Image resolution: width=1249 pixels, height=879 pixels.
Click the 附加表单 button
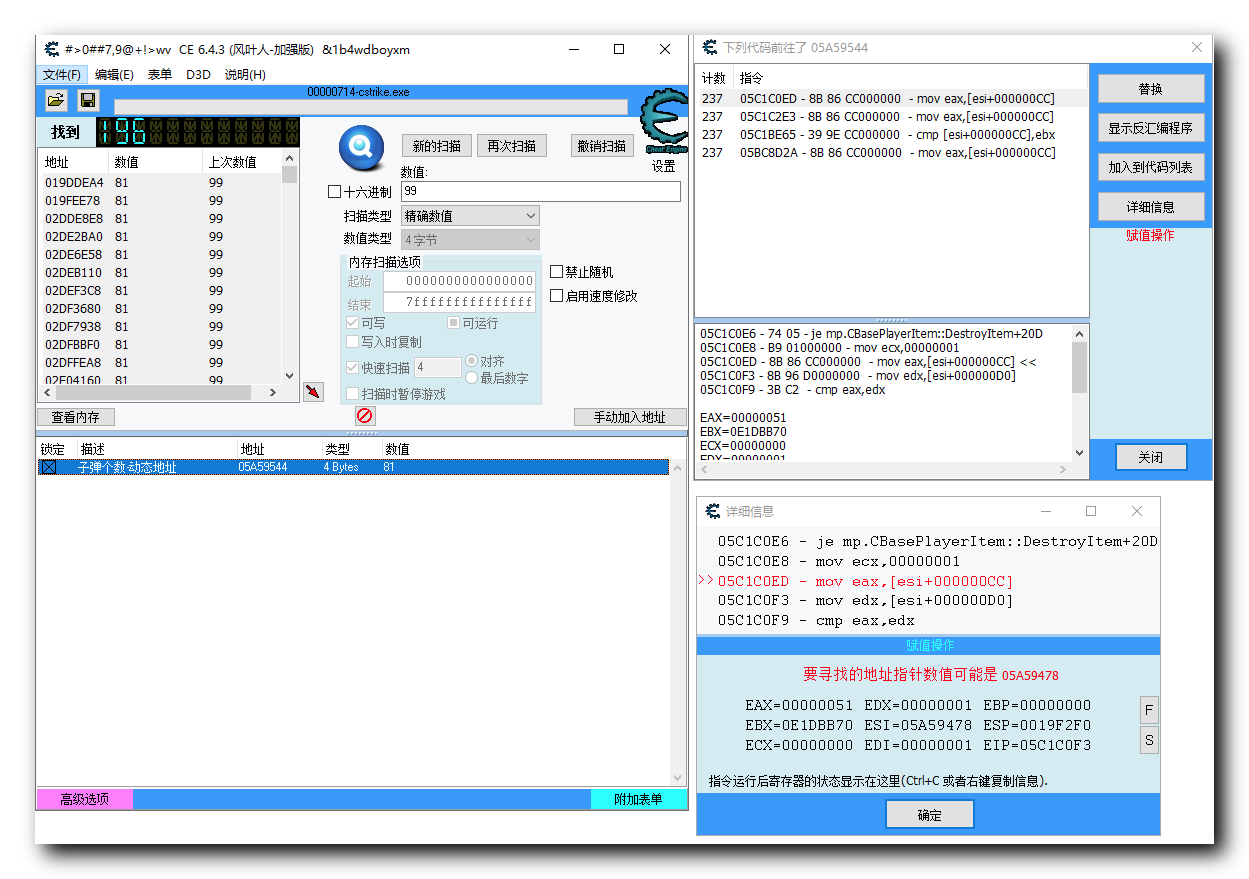(638, 799)
